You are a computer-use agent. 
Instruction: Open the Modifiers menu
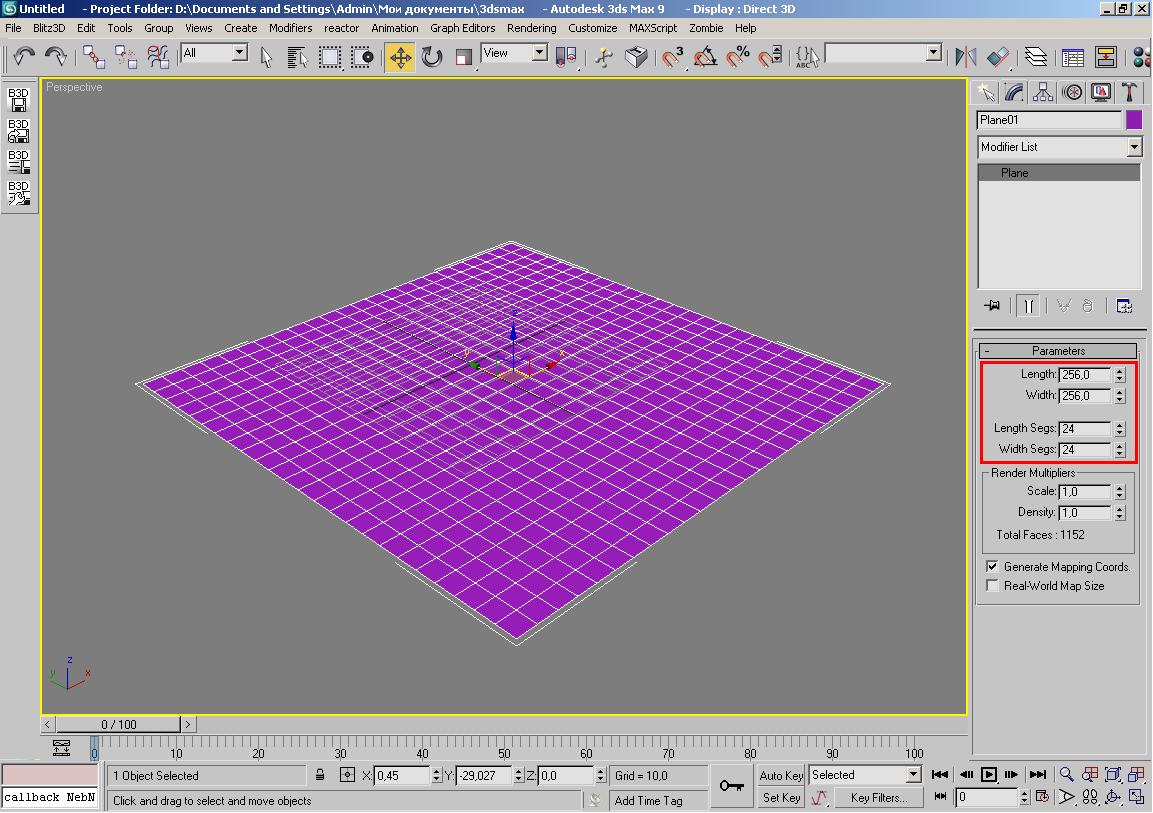pos(290,28)
